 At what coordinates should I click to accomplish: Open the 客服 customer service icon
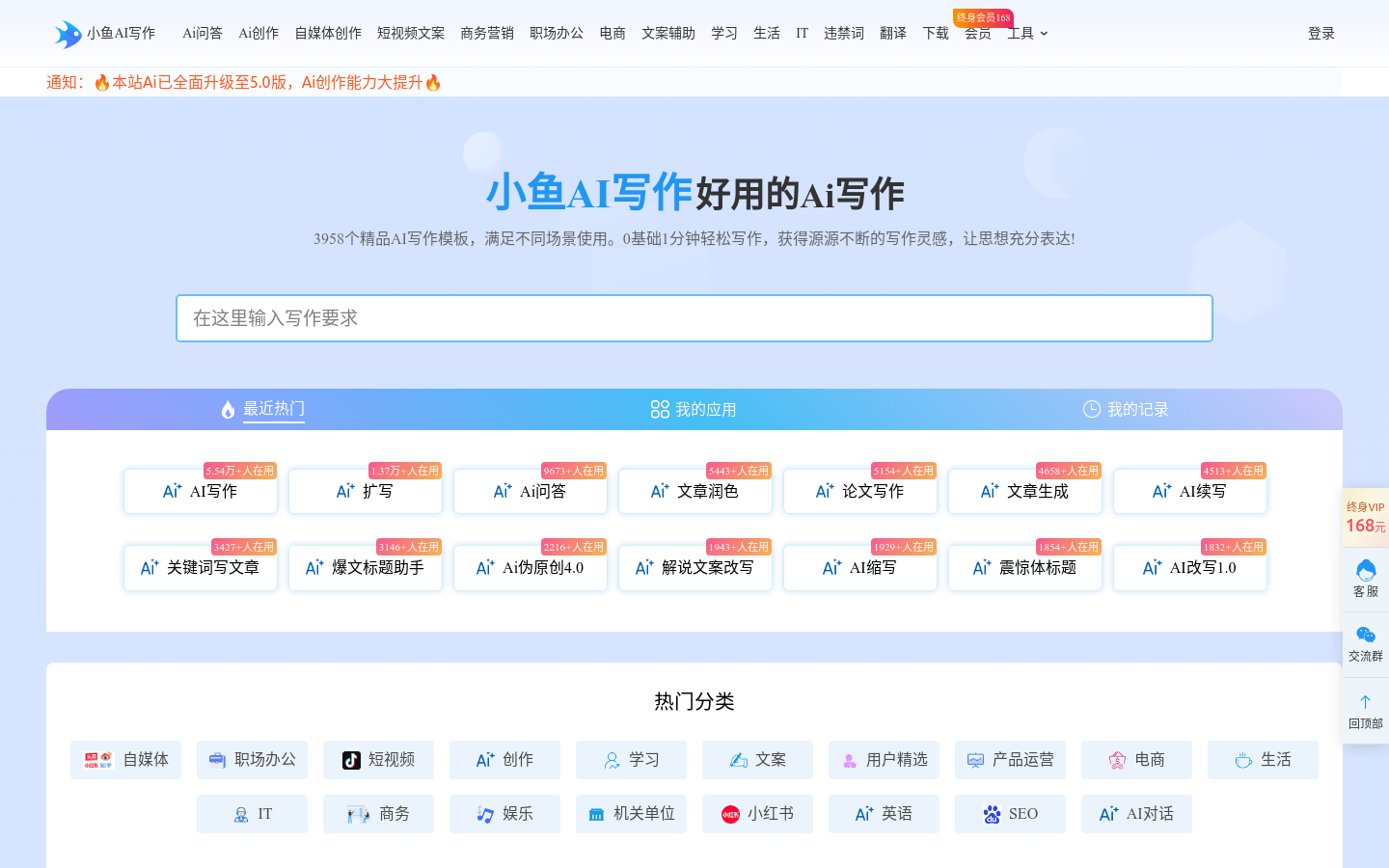[x=1365, y=571]
